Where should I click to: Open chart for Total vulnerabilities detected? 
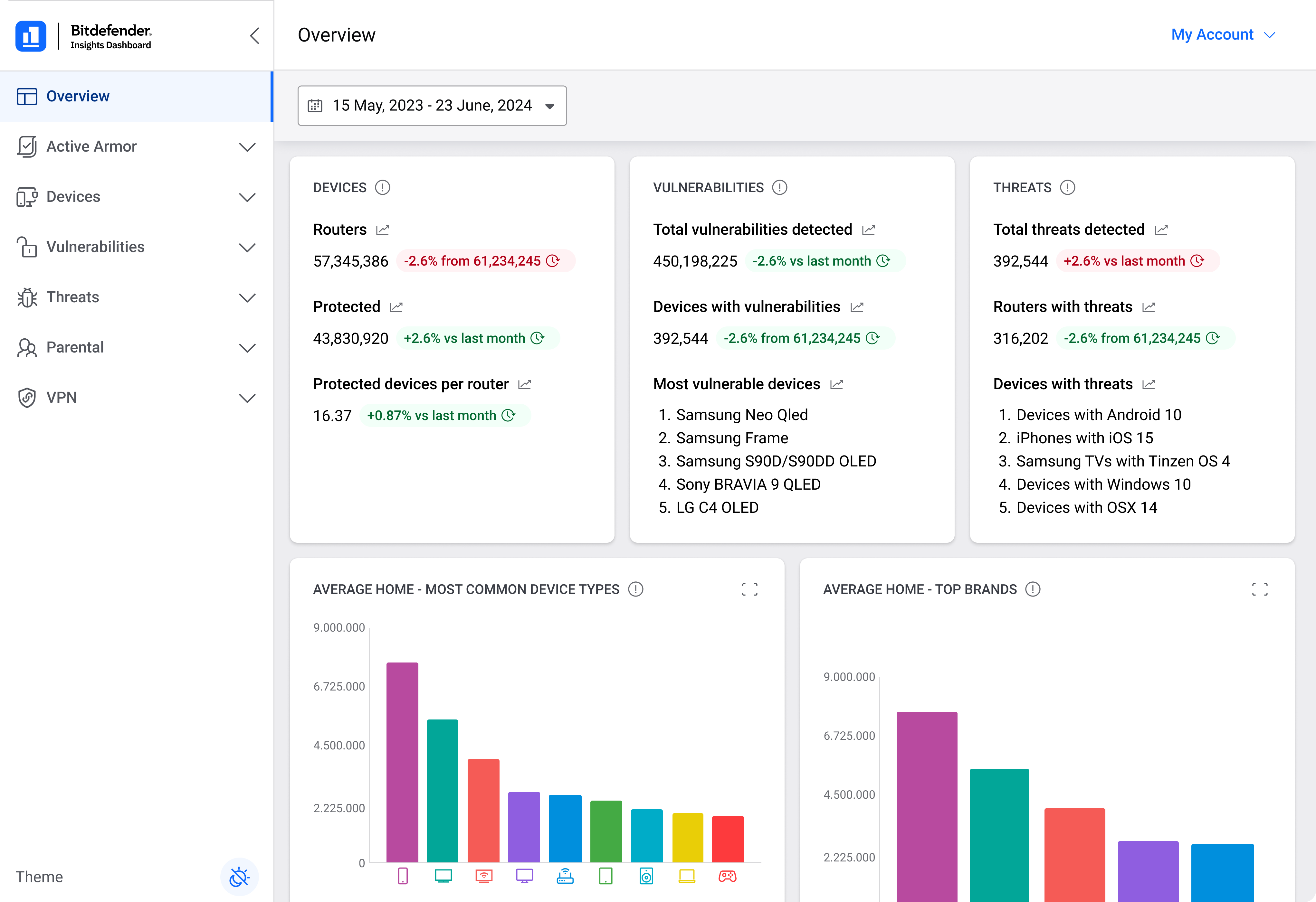868,230
